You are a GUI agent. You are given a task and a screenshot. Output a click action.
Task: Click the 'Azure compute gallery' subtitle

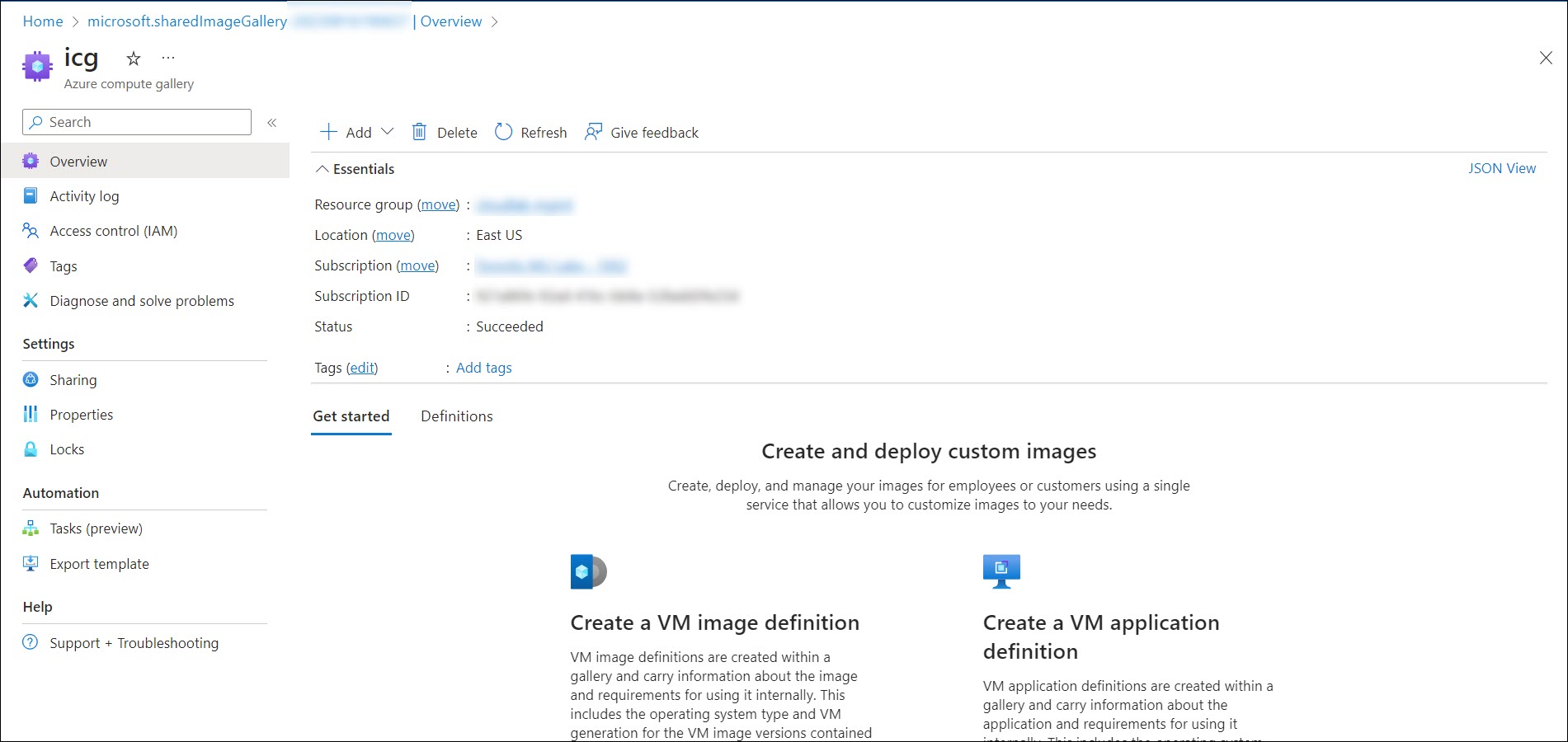pyautogui.click(x=129, y=83)
